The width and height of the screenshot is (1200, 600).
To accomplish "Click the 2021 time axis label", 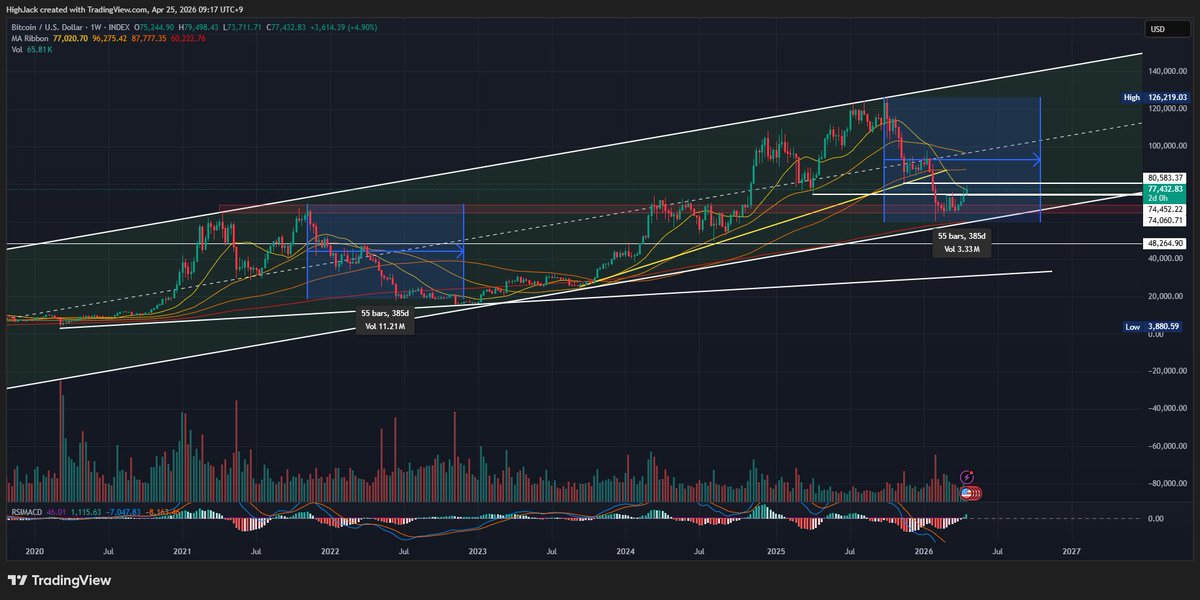I will (x=183, y=551).
